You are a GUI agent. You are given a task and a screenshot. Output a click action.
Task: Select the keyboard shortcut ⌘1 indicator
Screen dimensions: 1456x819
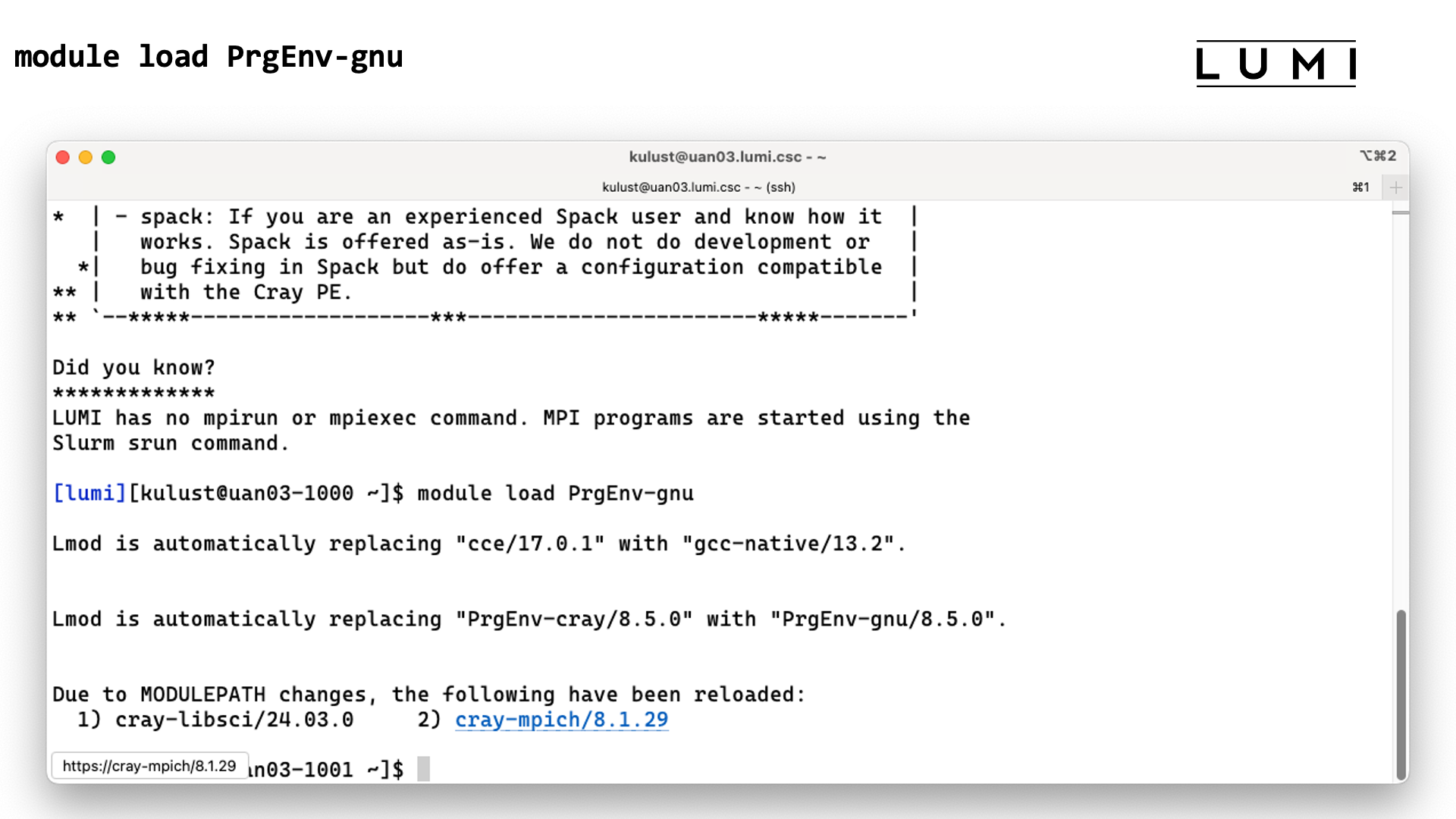pos(1362,186)
